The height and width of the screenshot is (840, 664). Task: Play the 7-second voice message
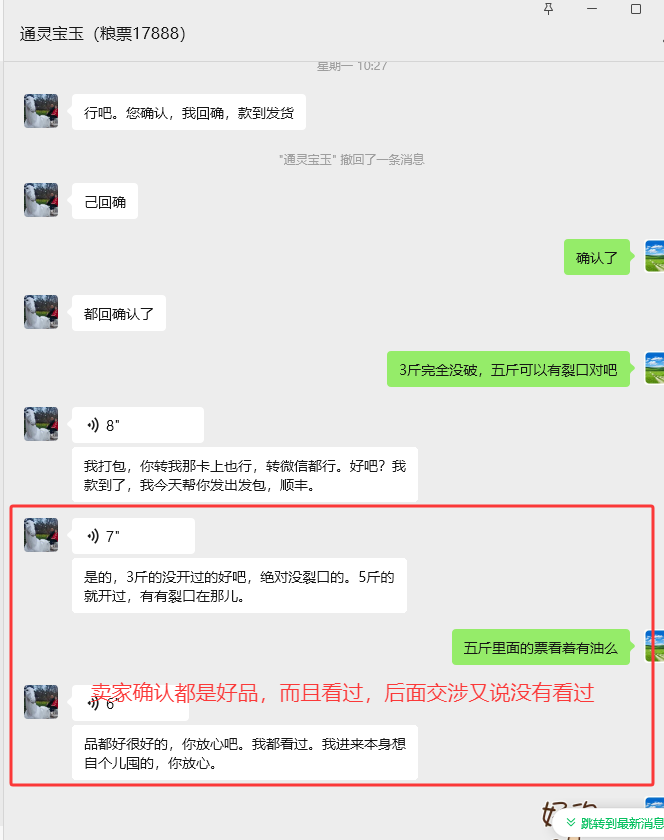(133, 536)
